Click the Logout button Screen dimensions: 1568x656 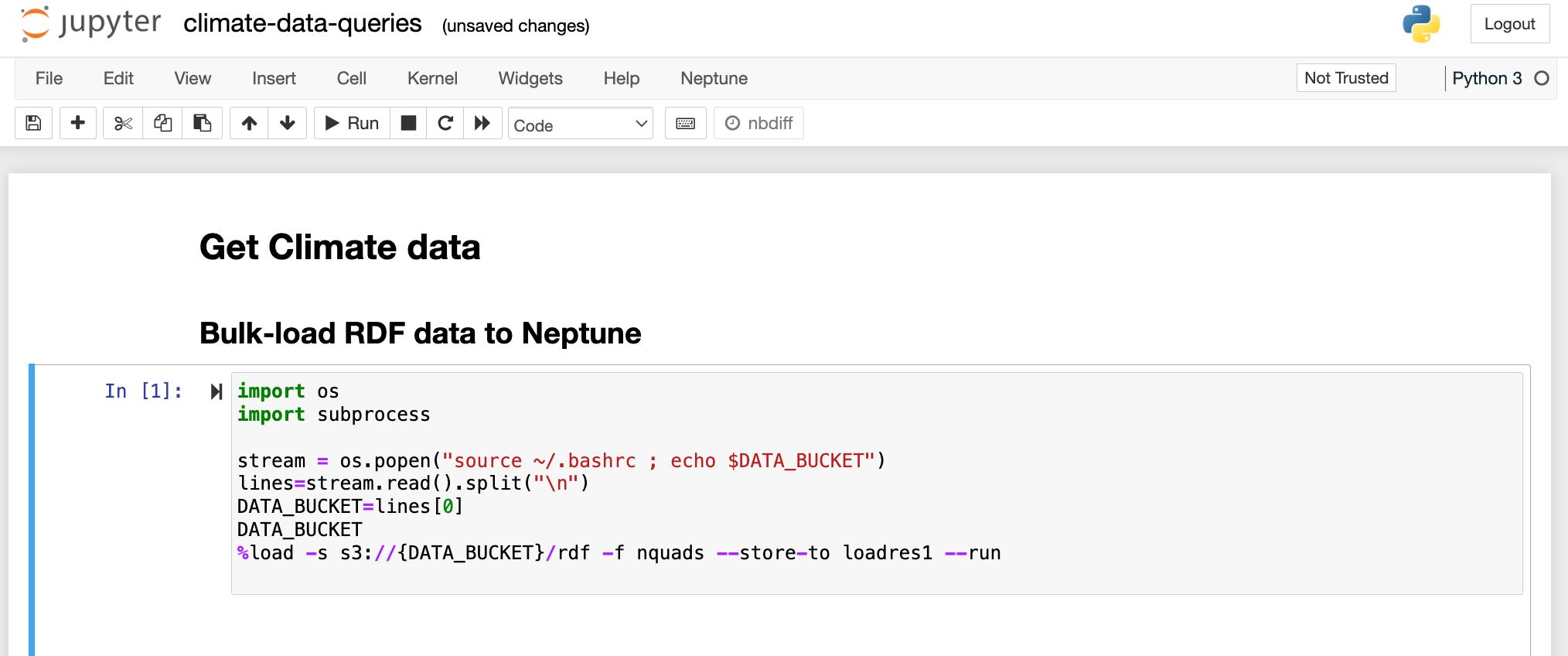[1509, 24]
